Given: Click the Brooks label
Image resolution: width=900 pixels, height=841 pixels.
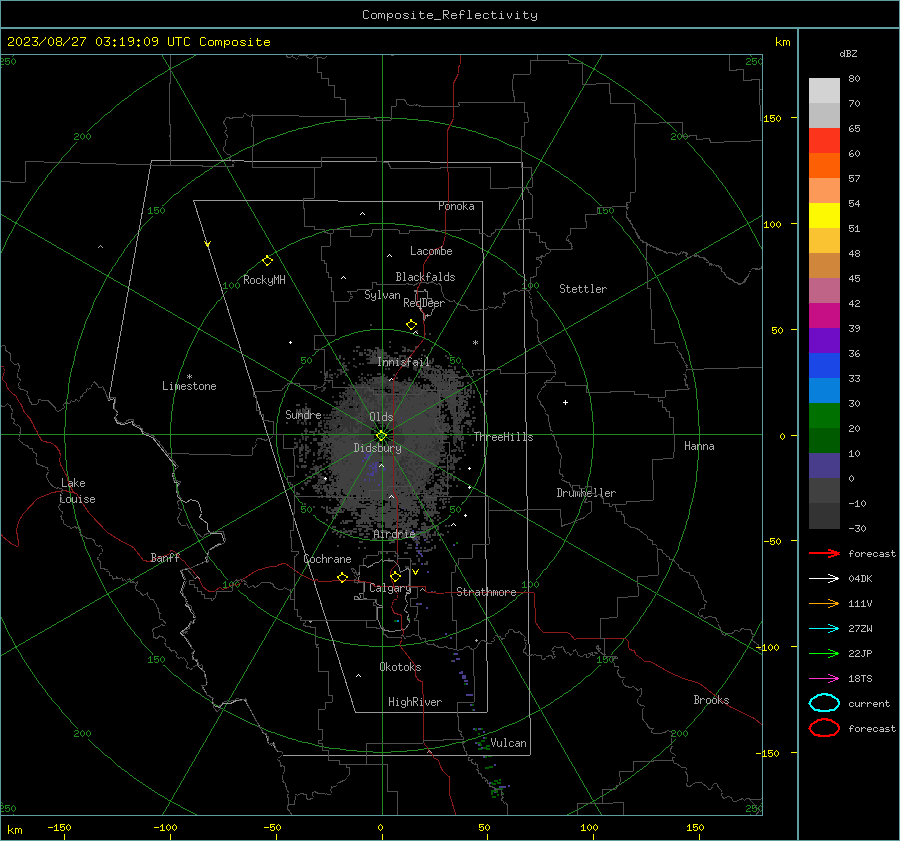Looking at the screenshot, I should pos(711,700).
